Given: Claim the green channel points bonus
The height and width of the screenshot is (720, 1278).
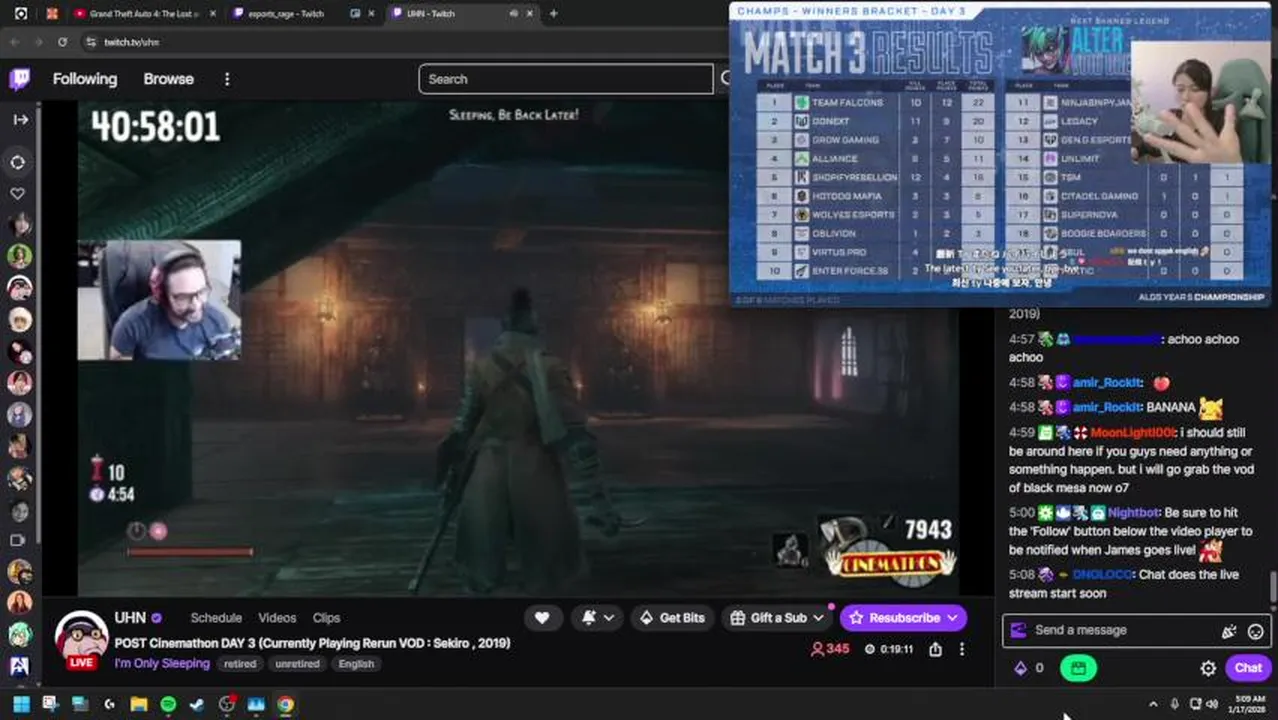Looking at the screenshot, I should tap(1078, 668).
